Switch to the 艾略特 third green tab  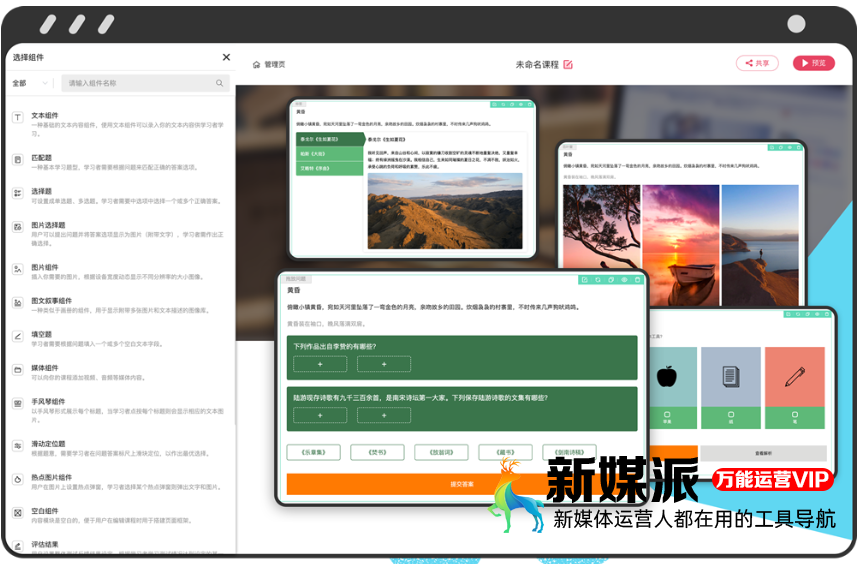coord(329,168)
